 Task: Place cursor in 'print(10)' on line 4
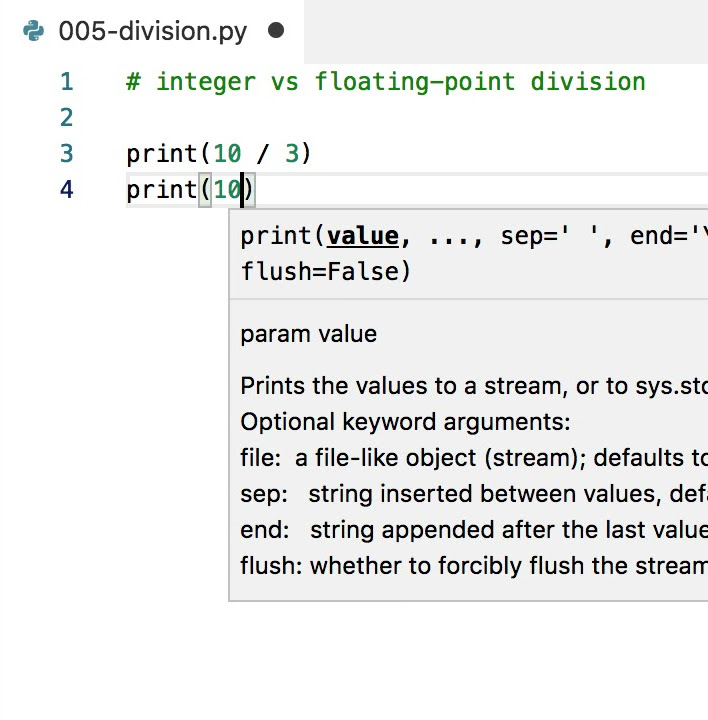point(190,190)
